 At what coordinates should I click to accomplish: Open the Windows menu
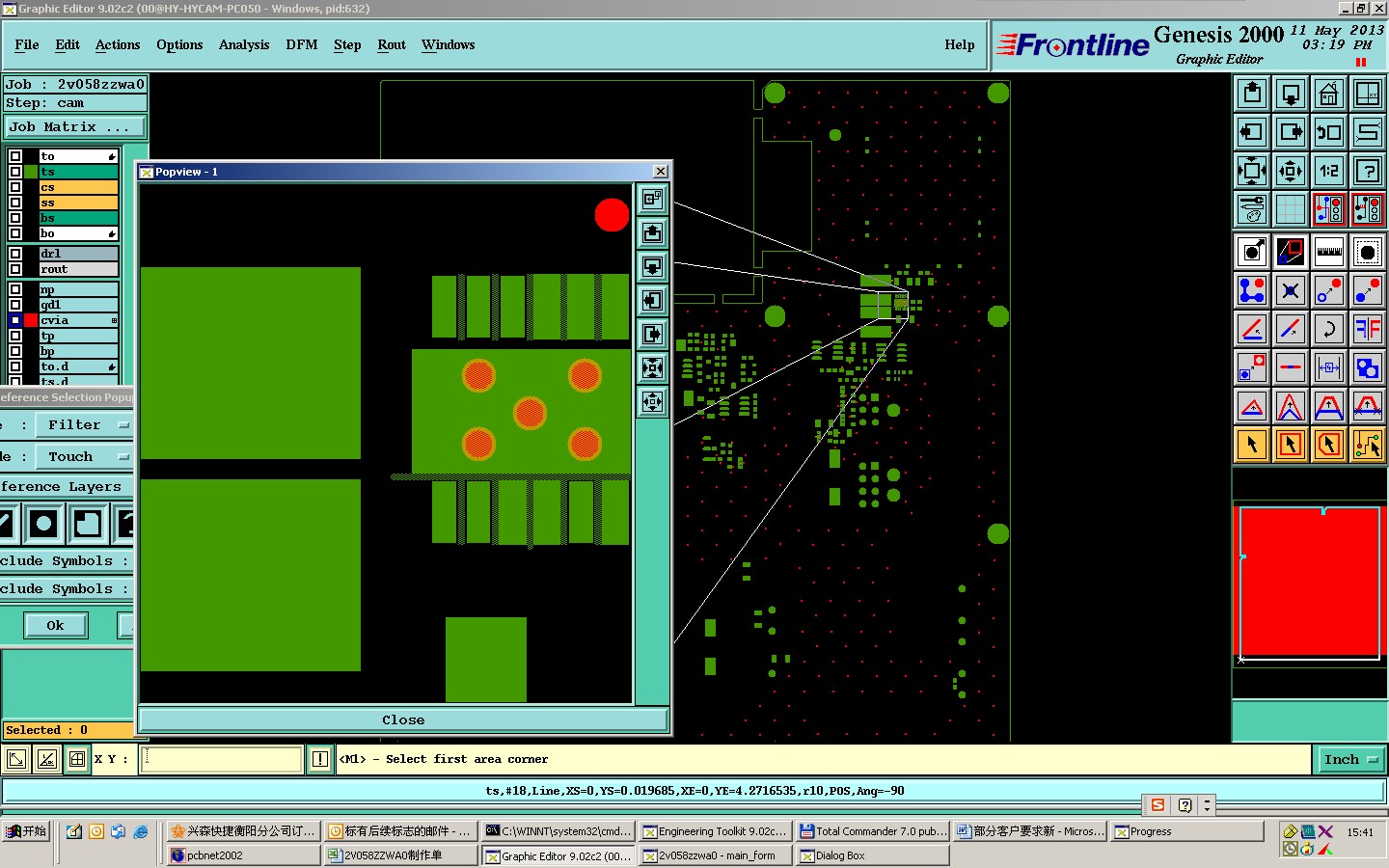449,45
